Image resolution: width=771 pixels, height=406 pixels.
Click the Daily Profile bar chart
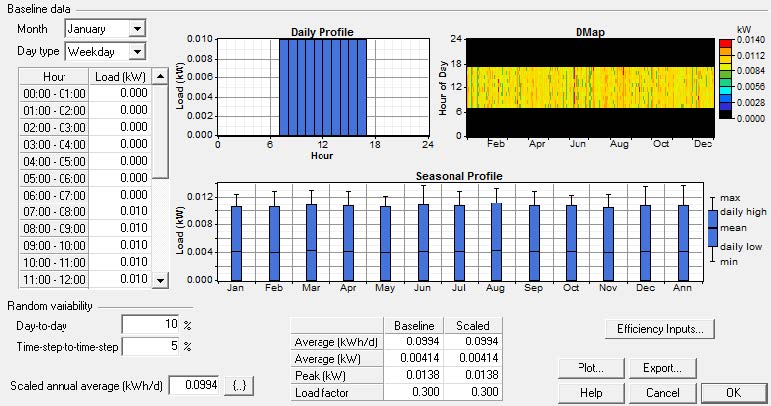[x=322, y=87]
